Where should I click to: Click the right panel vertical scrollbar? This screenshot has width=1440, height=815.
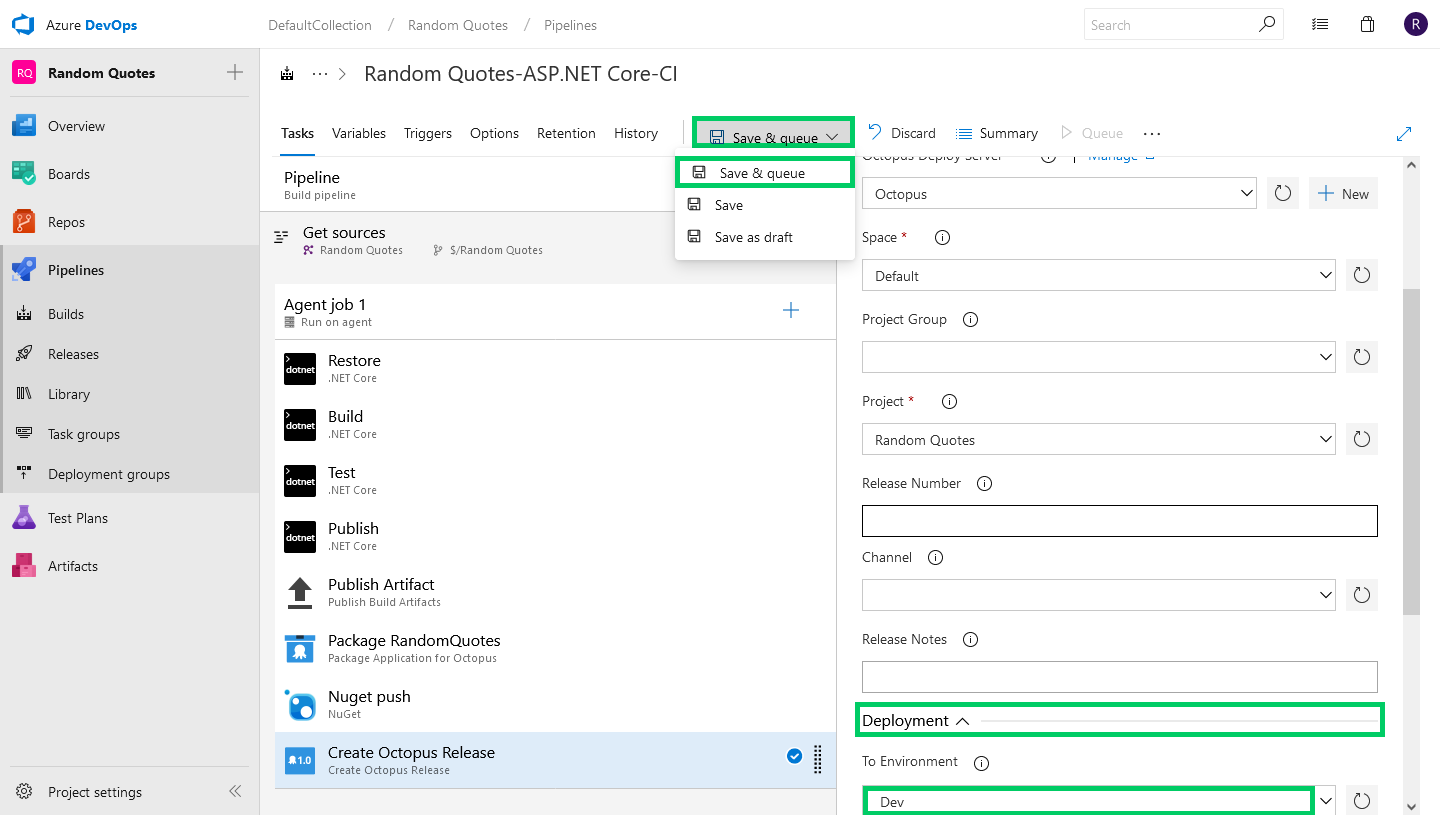pyautogui.click(x=1411, y=450)
